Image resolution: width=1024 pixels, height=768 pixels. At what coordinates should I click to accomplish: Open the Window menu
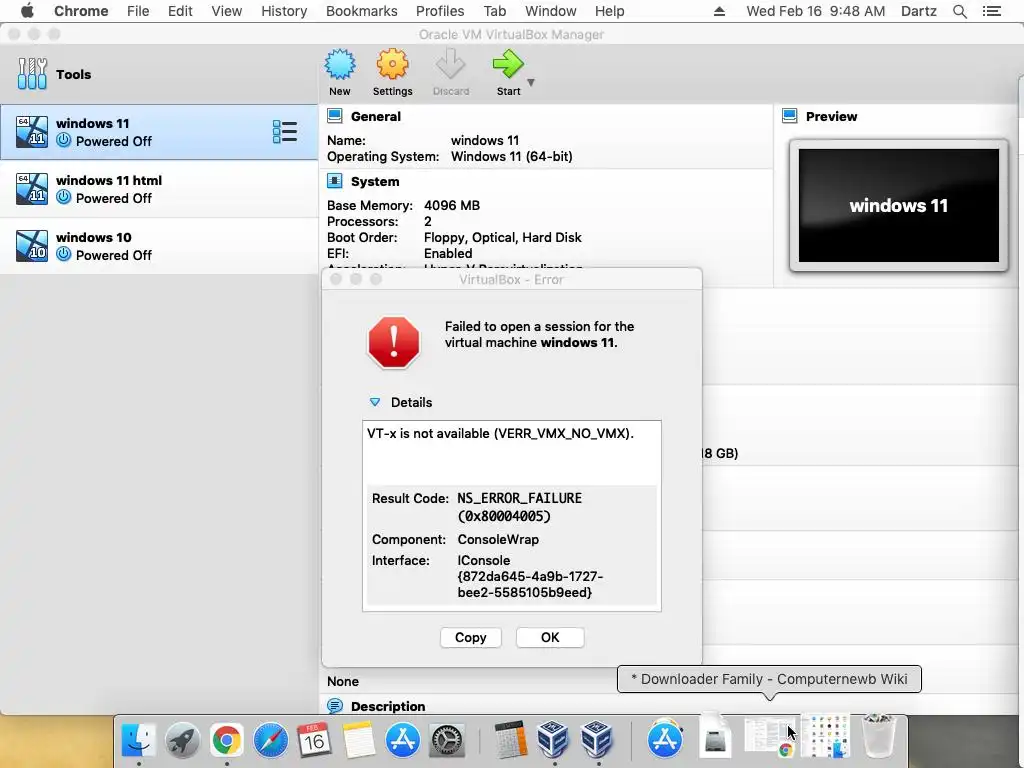[x=551, y=11]
